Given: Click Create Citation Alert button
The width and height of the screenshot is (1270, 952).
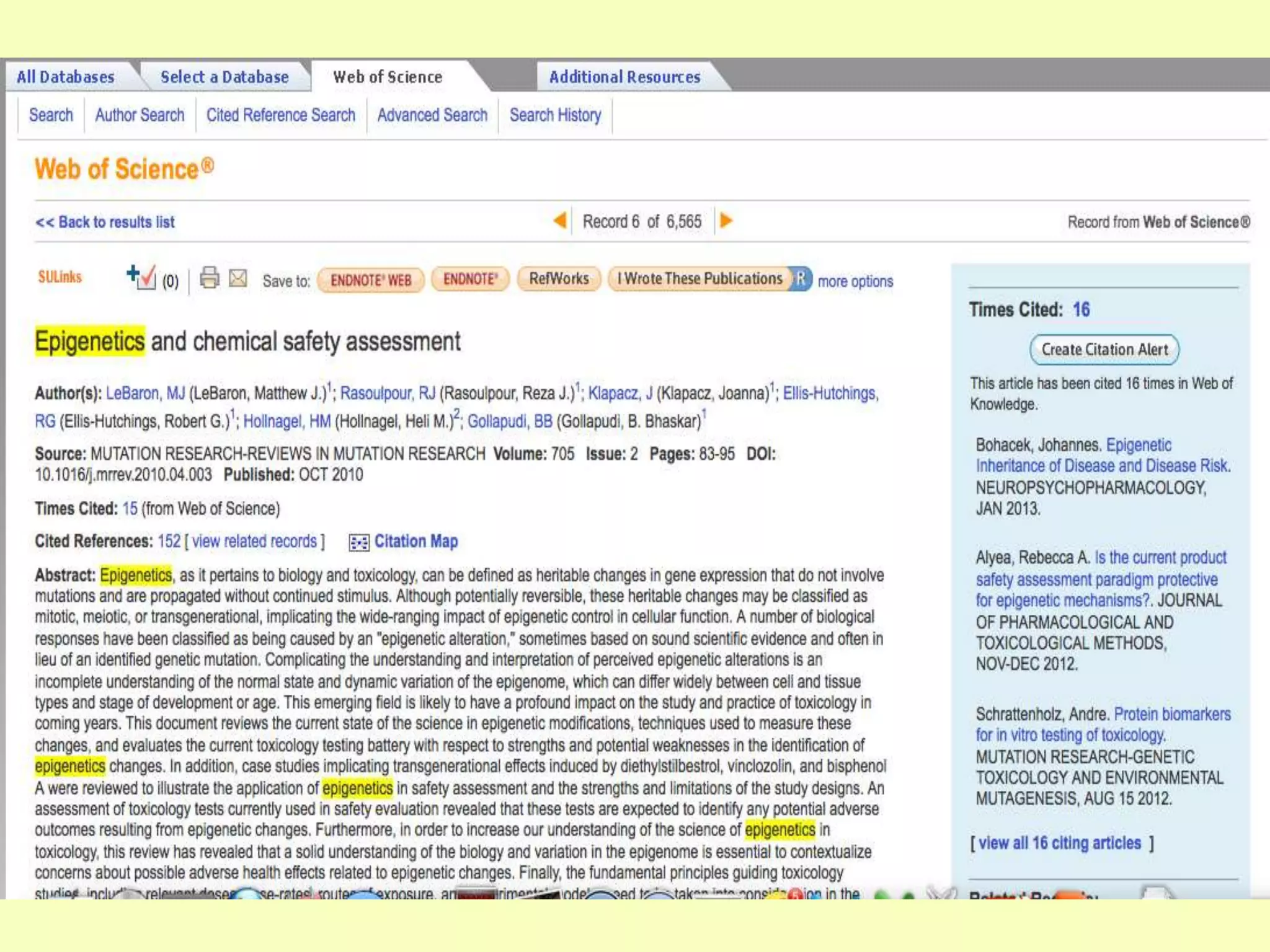Looking at the screenshot, I should (x=1104, y=350).
